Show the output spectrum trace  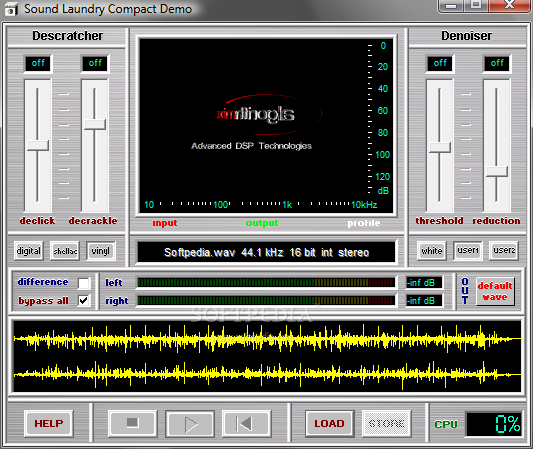[262, 223]
